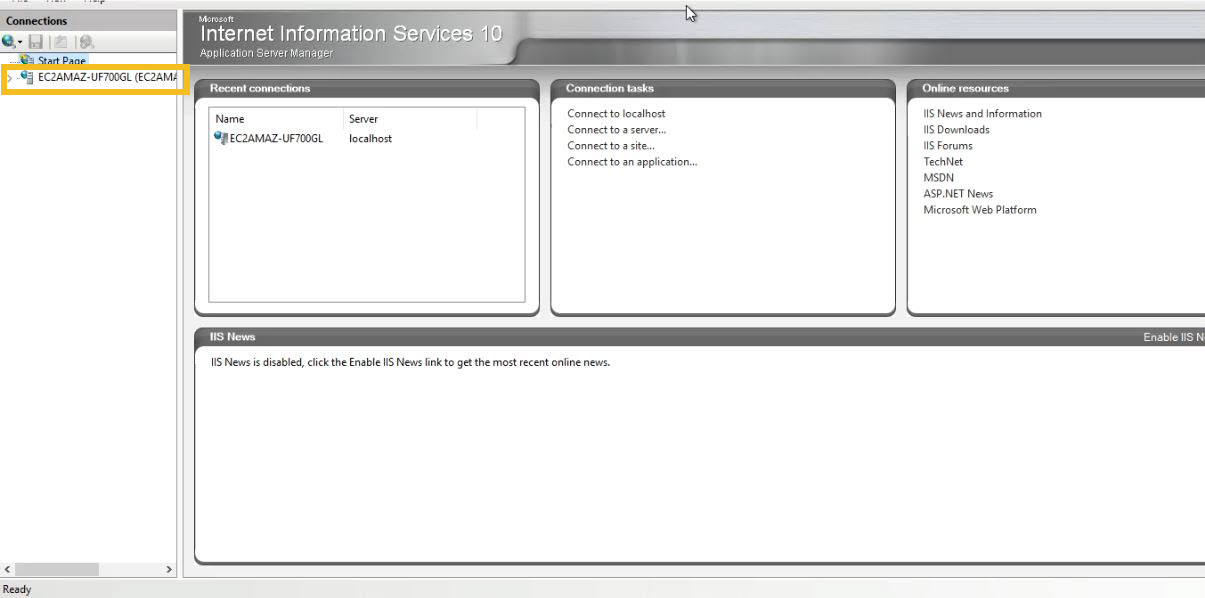The height and width of the screenshot is (598, 1205).
Task: Open the TechNet online resource
Action: click(x=943, y=162)
